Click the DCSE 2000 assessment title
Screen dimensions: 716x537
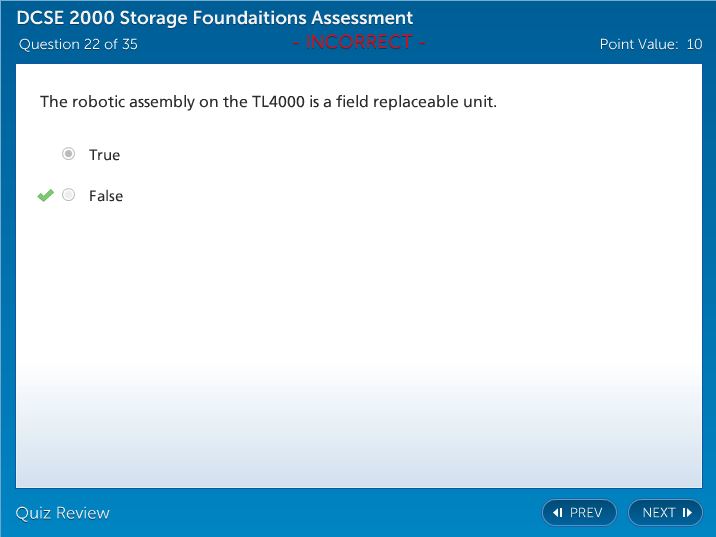point(215,18)
